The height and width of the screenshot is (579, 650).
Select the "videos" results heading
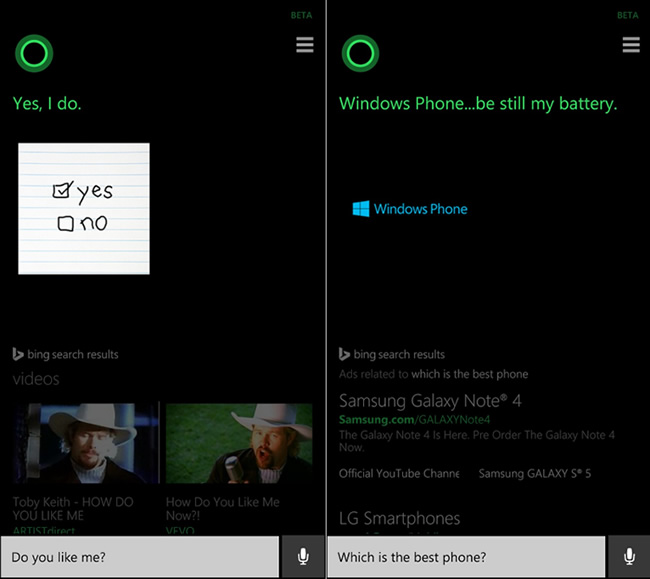(36, 379)
